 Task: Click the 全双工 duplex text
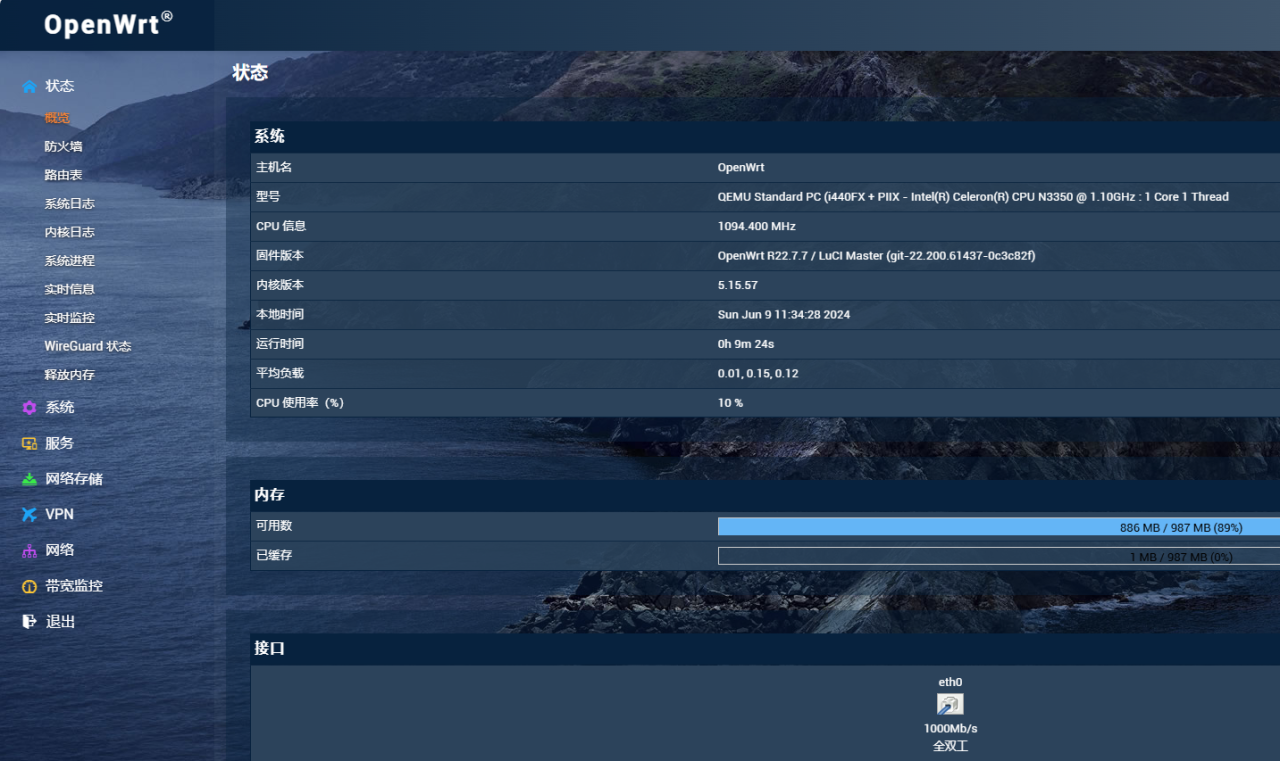coord(950,747)
